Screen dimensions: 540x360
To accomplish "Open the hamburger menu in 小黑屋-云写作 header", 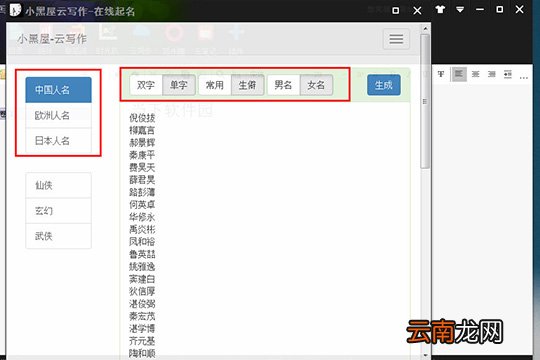I will click(x=396, y=39).
